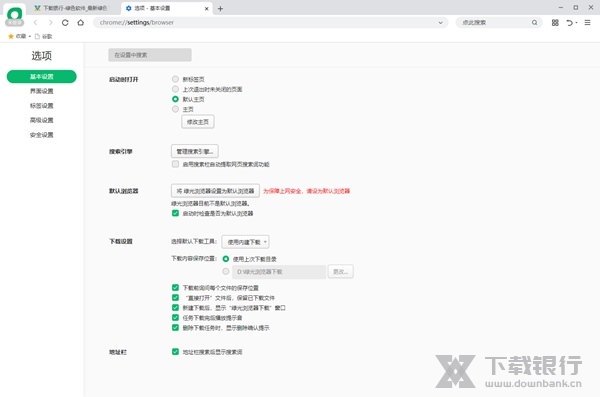
Task: Open the apps grid icon in the toolbar
Action: (555, 23)
